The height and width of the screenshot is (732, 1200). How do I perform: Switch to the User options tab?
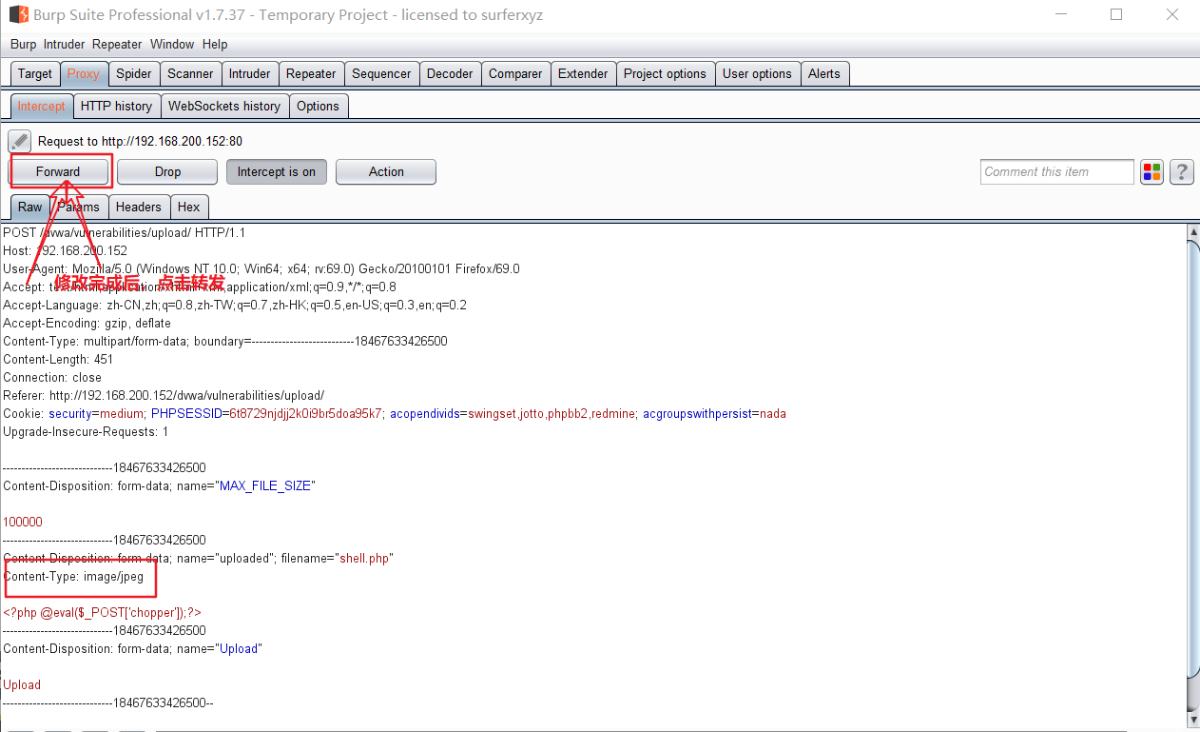(x=757, y=74)
